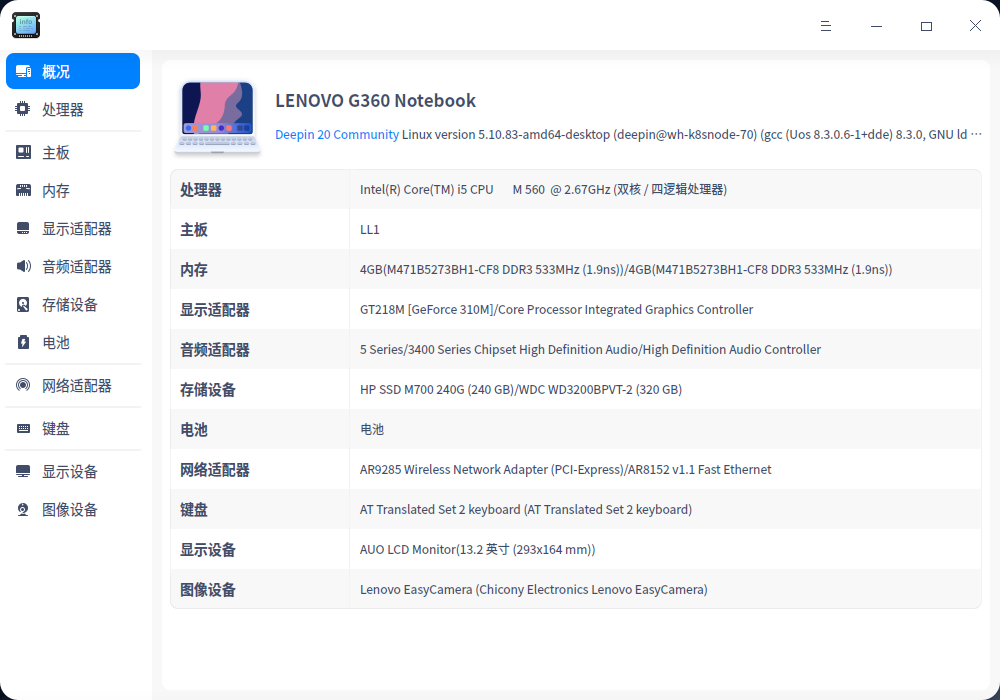Viewport: 1000px width, 700px height.
Task: Click the laptop preview thumbnail
Action: point(217,115)
